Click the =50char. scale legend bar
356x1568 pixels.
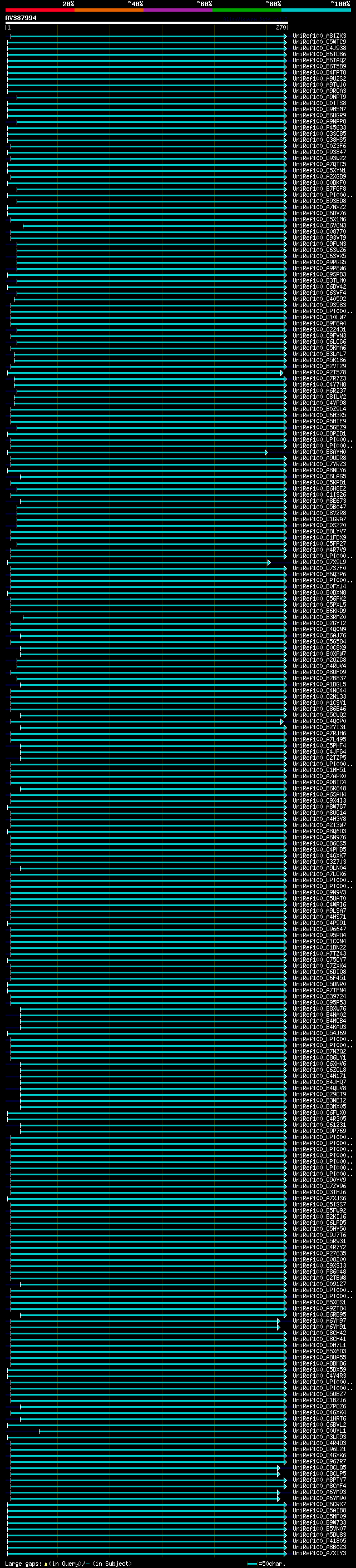(253, 1563)
